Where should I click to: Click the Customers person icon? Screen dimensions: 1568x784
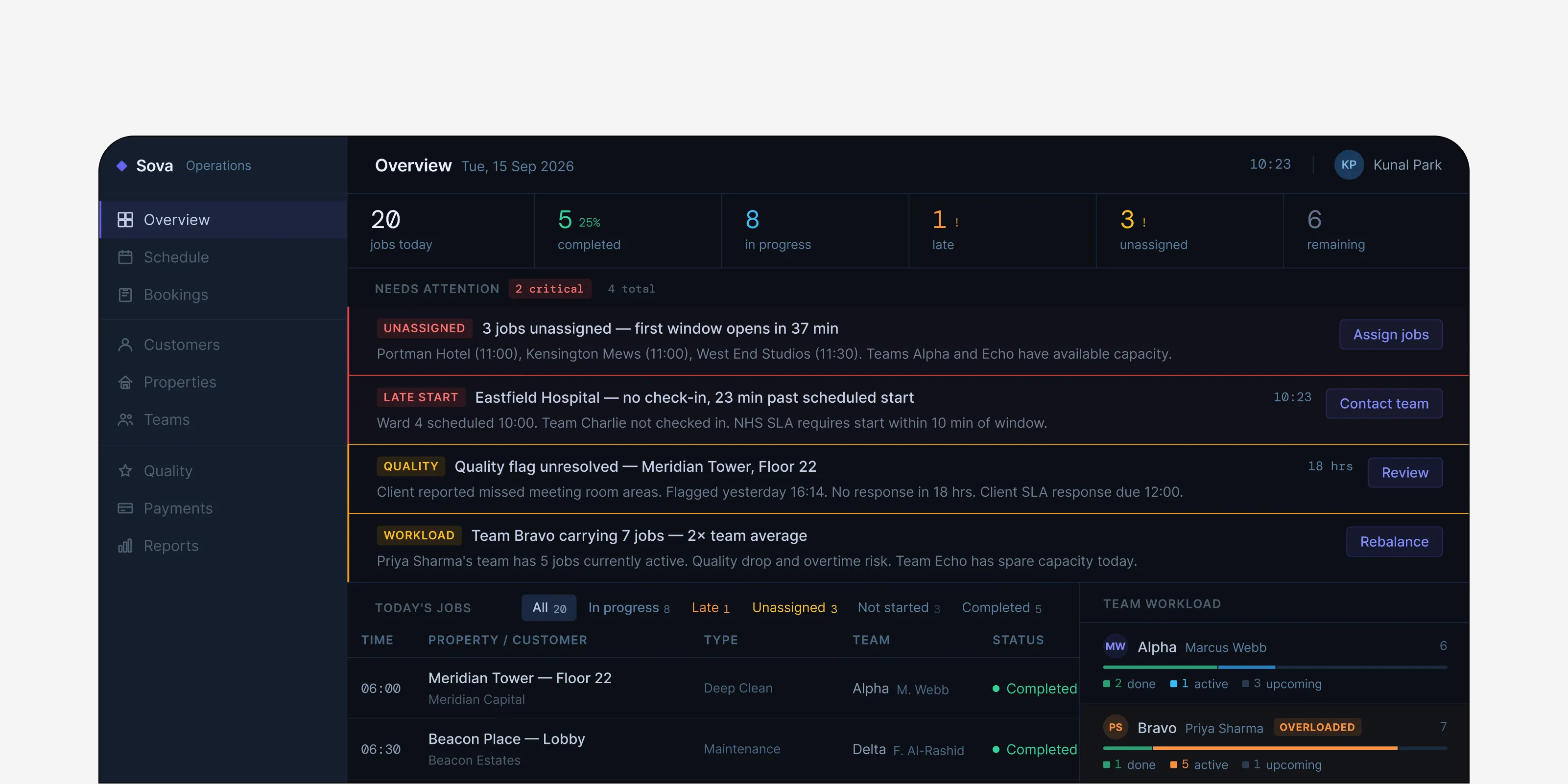point(125,345)
